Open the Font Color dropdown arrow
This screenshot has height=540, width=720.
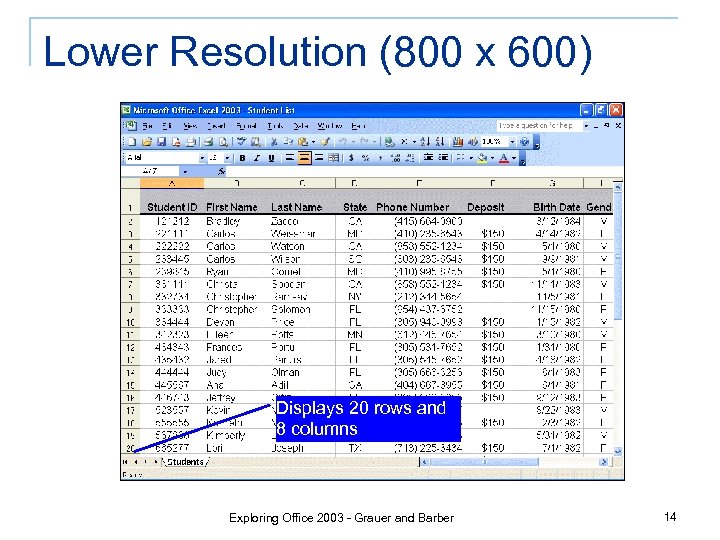coord(514,158)
